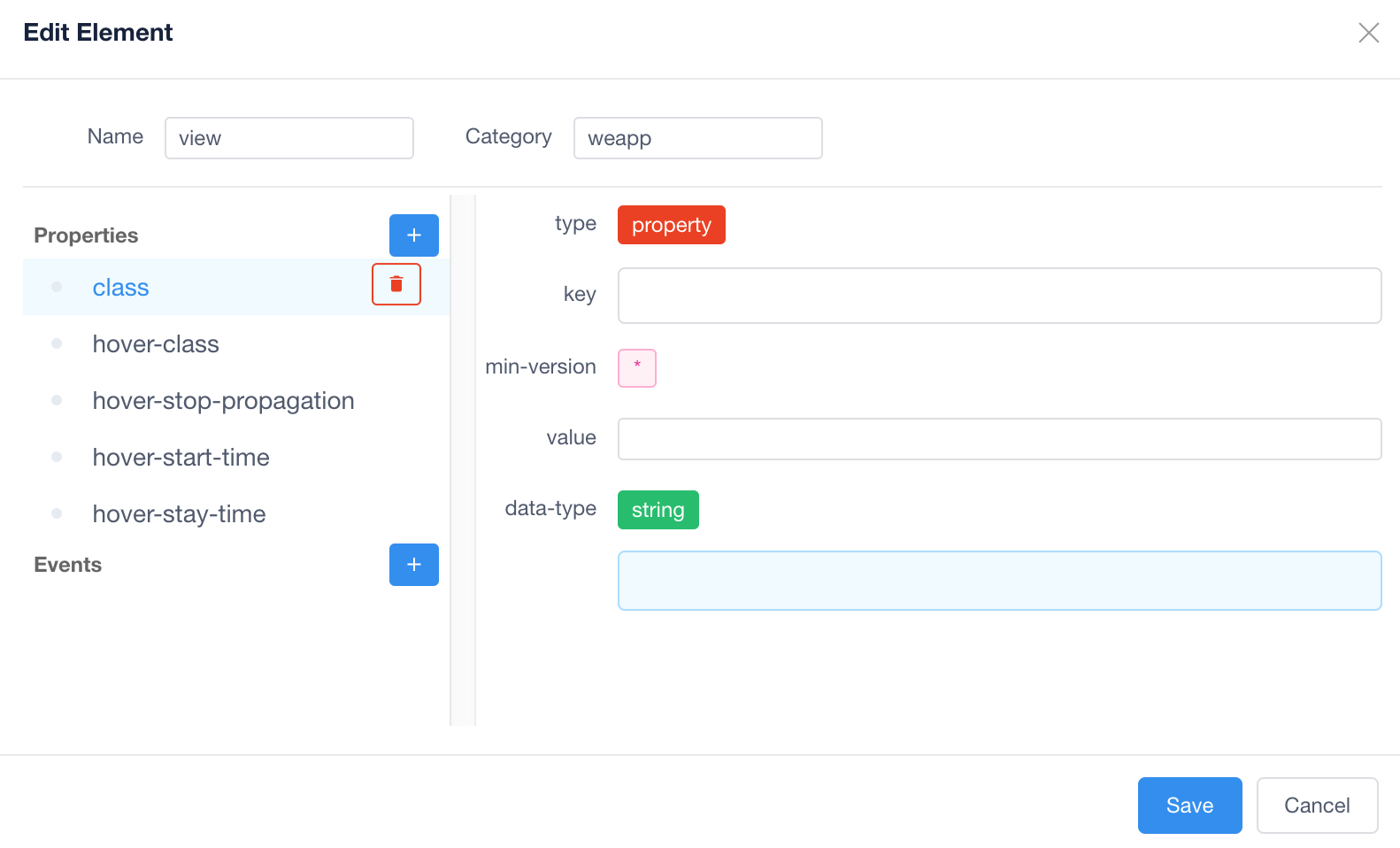Select the hover-stop-propagation property
The height and width of the screenshot is (848, 1400).
pyautogui.click(x=236, y=400)
